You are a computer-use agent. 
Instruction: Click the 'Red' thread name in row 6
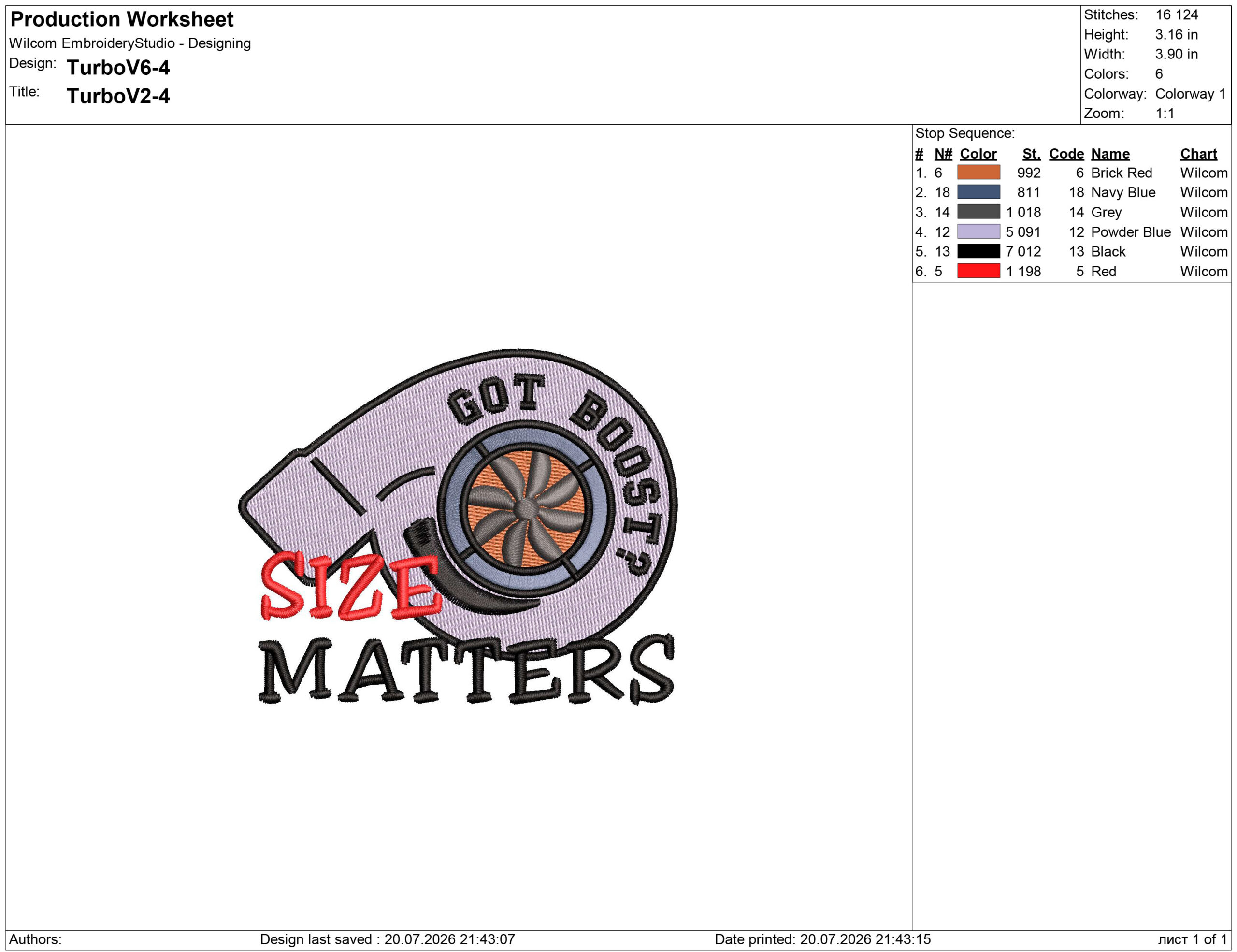pyautogui.click(x=1103, y=271)
